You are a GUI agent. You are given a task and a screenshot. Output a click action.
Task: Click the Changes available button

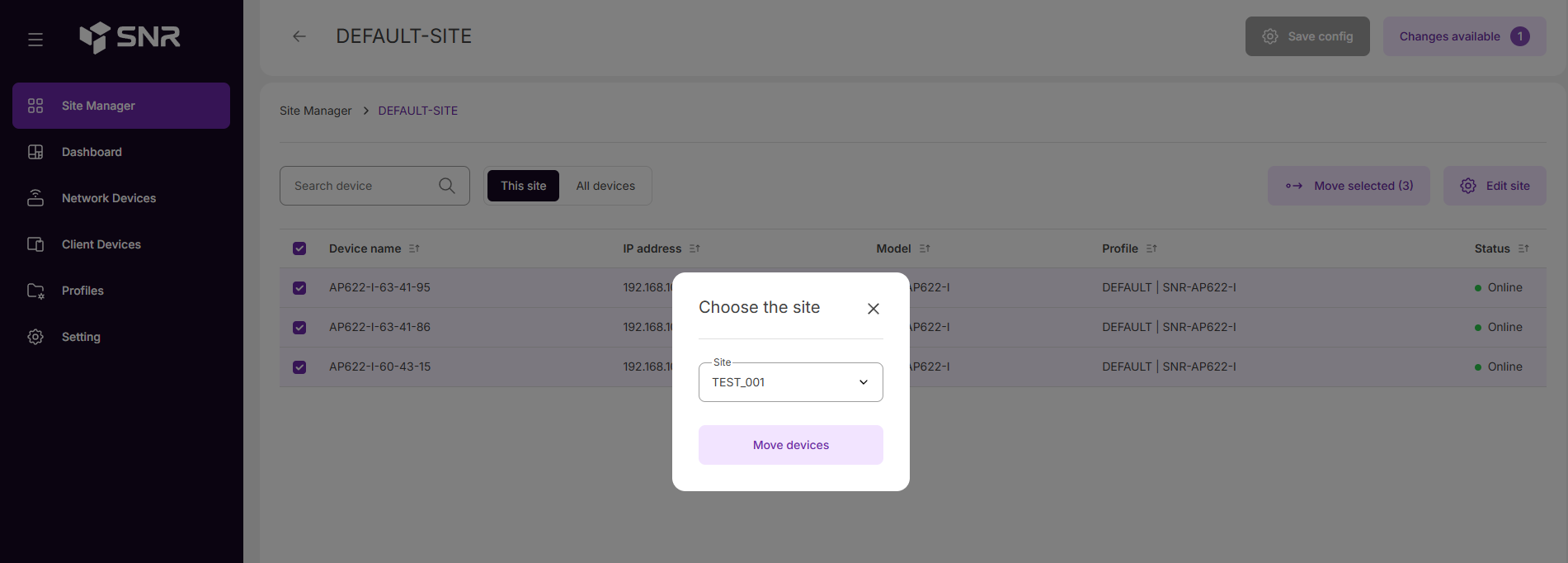point(1463,36)
